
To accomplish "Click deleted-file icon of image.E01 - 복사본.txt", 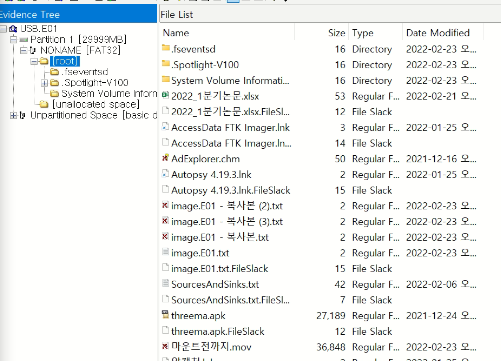I will (165, 236).
